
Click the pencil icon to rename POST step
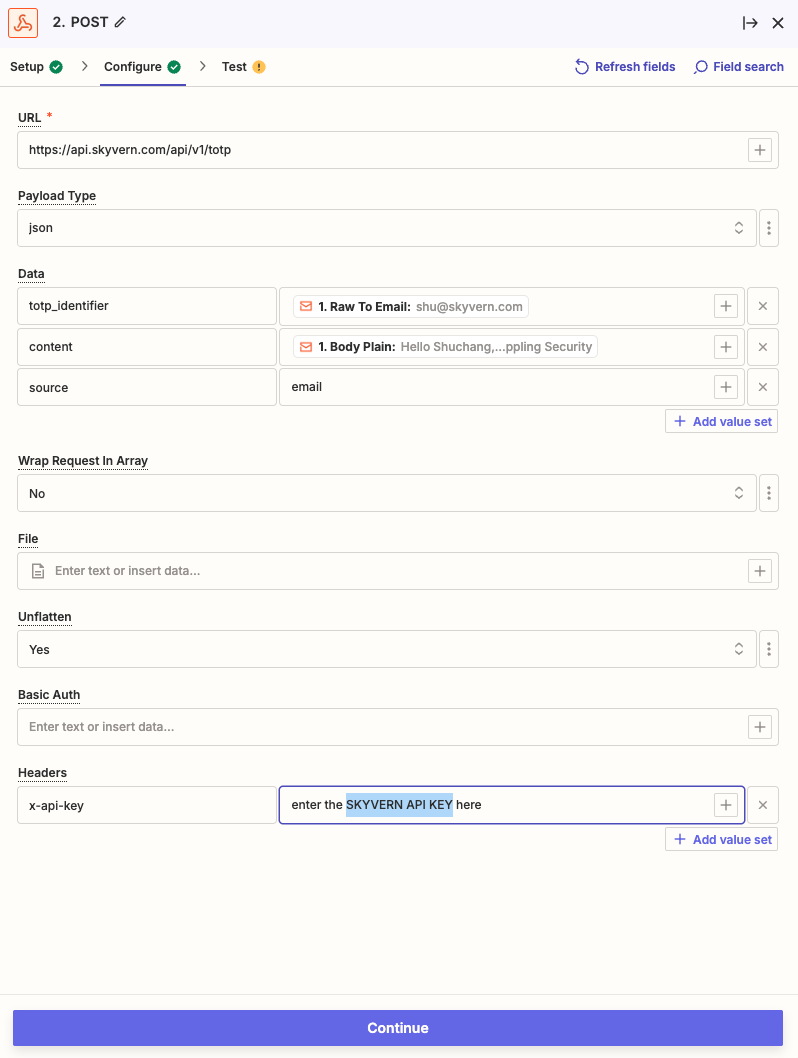[121, 22]
